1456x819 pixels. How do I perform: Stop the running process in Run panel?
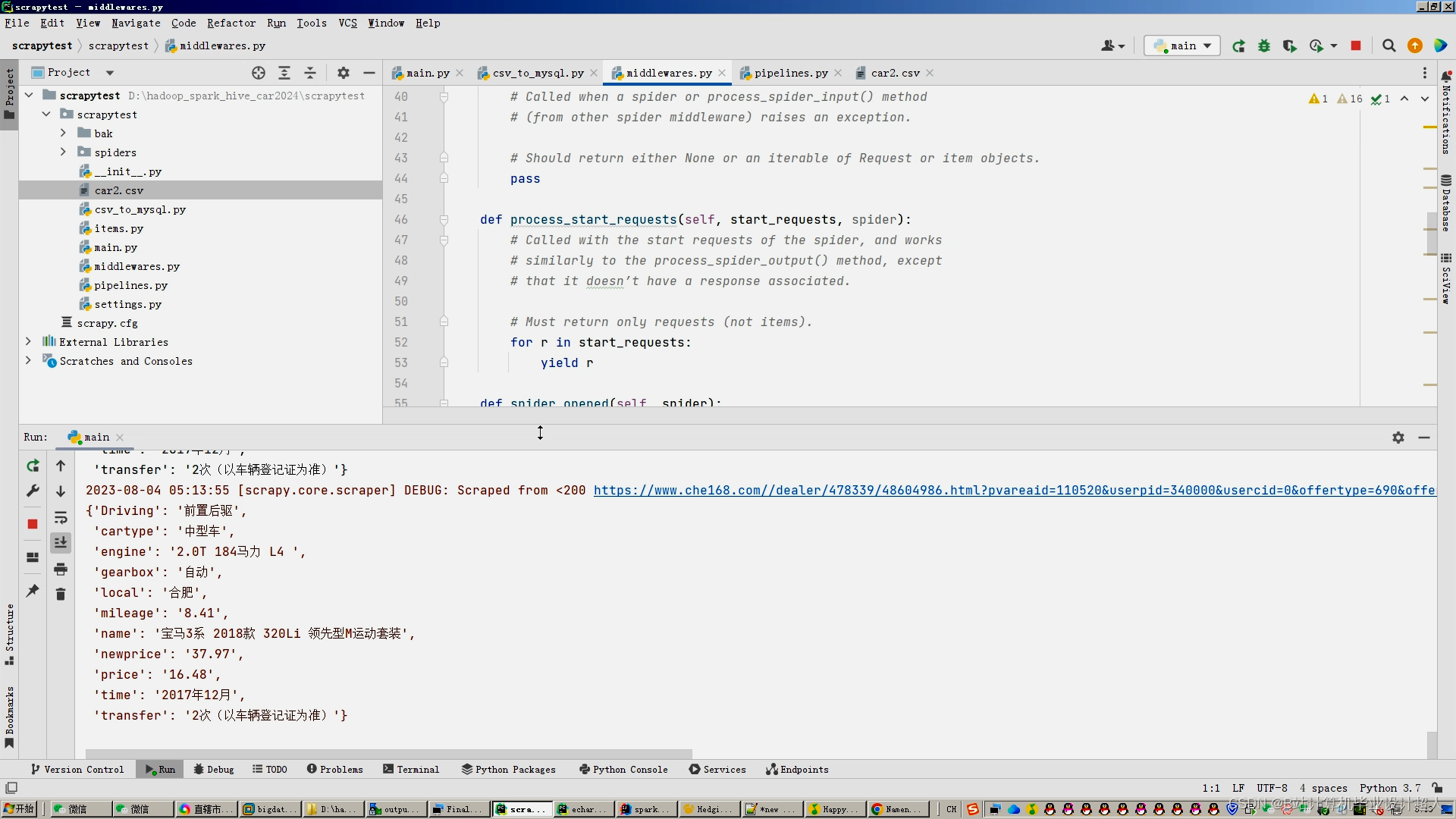[x=33, y=524]
